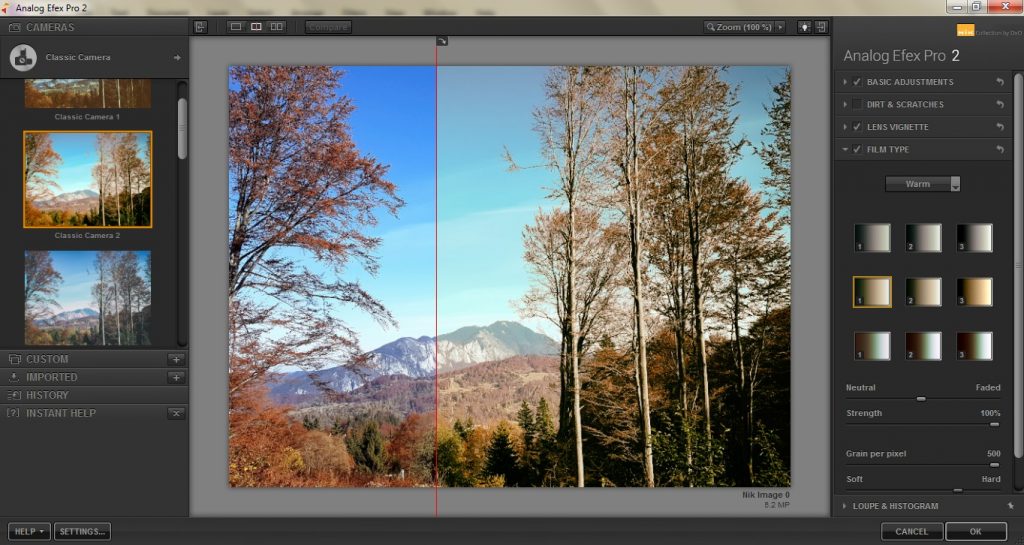1024x545 pixels.
Task: Pin the LOUPE & HISTOGRAM panel
Action: (1011, 506)
